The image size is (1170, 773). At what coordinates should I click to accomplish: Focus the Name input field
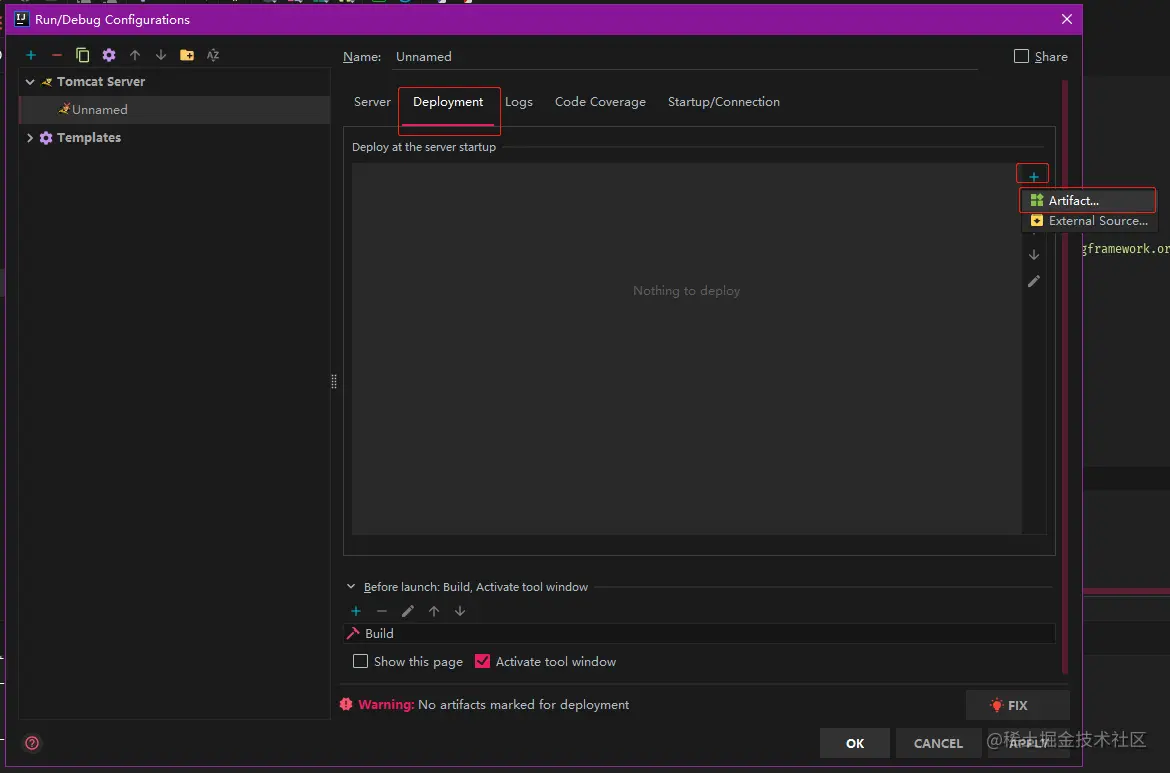685,57
